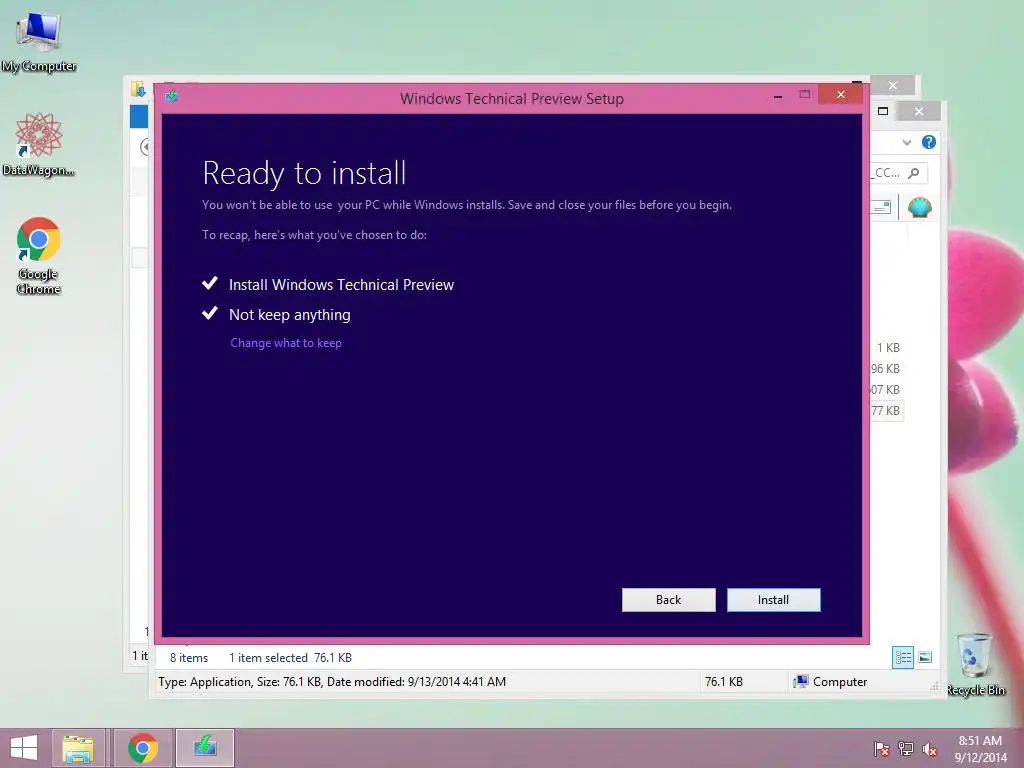The width and height of the screenshot is (1024, 768).
Task: Click the shell icon in Explorer toolbar
Action: coord(920,208)
